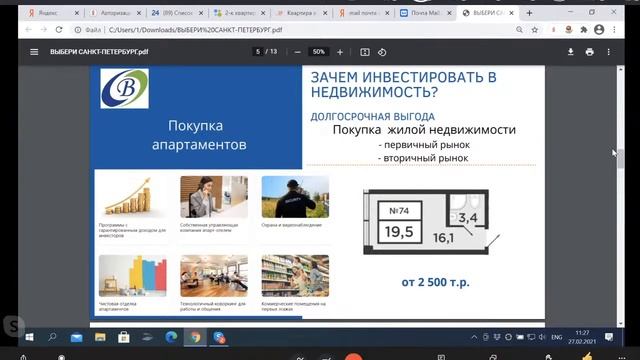Download the PDF file
The image size is (640, 360).
571,52
